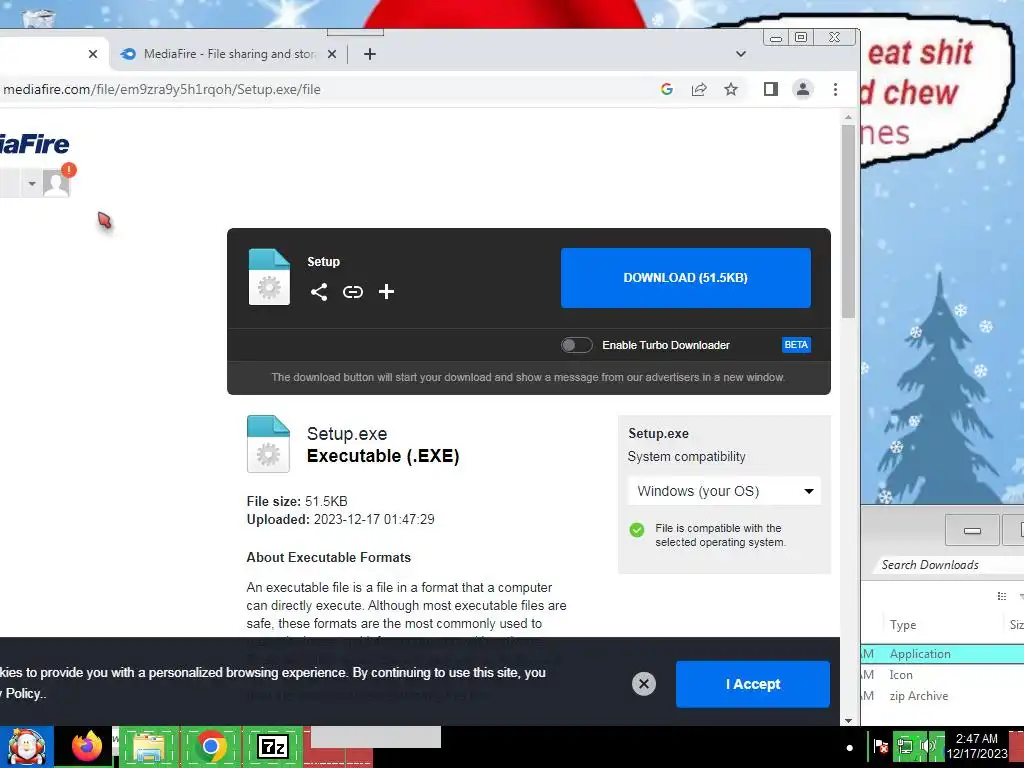This screenshot has height=768, width=1024.
Task: Click the network icon in system tray
Action: (904, 746)
